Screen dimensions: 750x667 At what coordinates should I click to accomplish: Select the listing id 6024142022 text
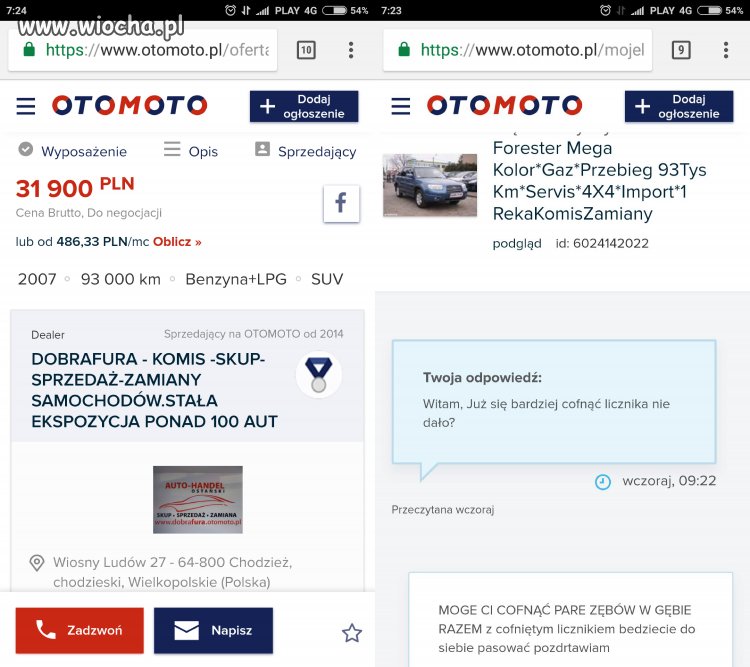pos(602,243)
